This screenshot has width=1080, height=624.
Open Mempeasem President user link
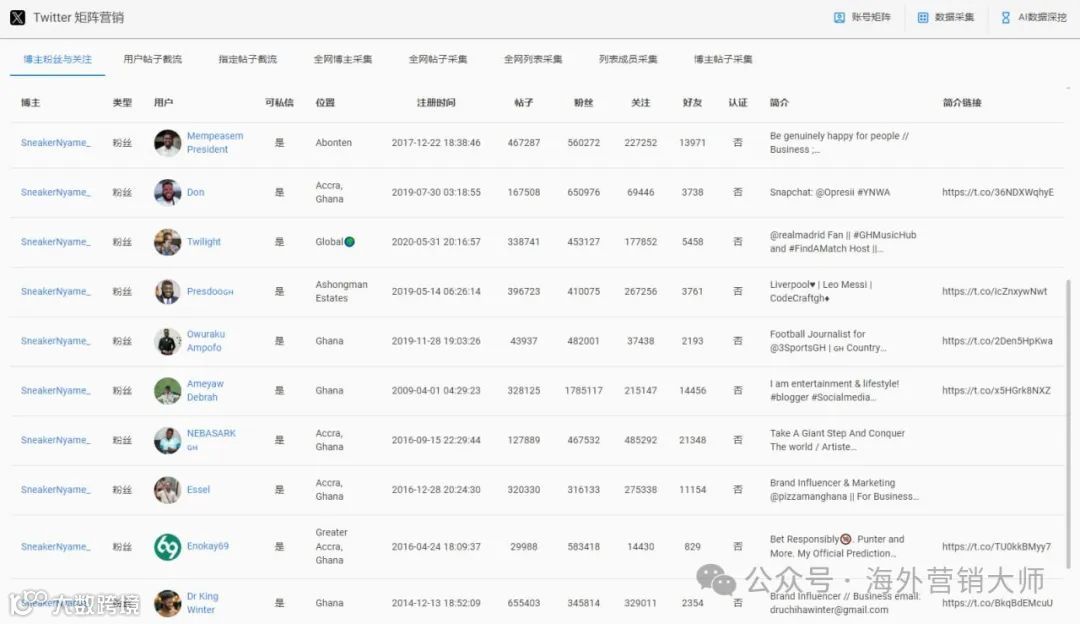(215, 143)
